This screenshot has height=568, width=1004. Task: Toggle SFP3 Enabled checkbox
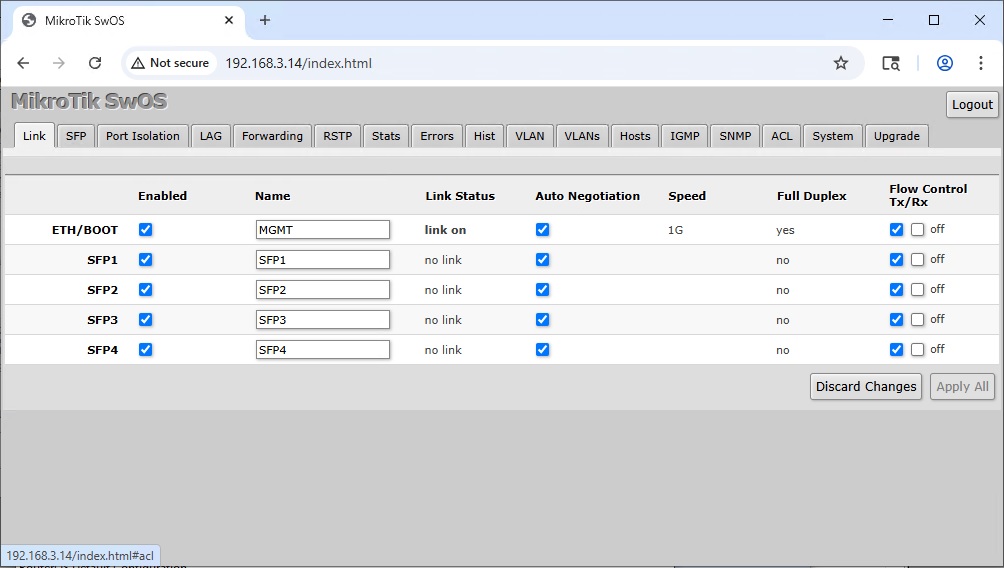point(145,320)
